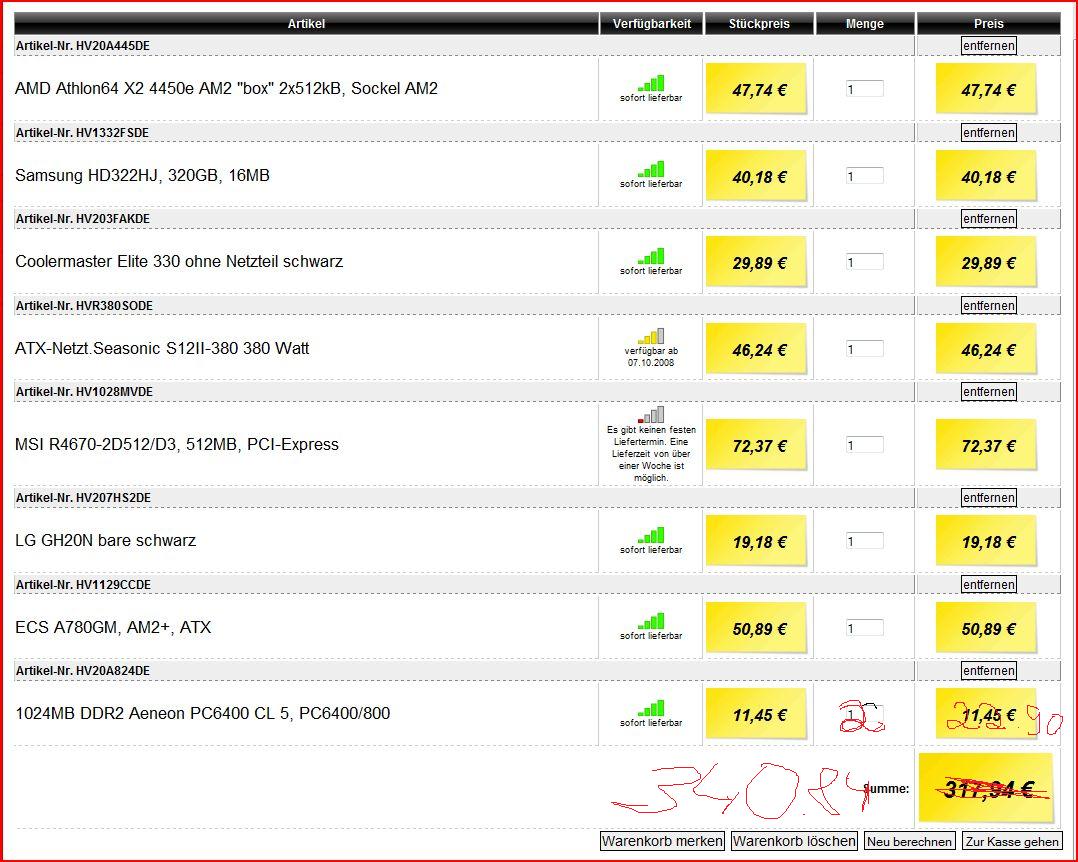This screenshot has width=1078, height=862.
Task: Click availability bars icon for Samsung HD322HJ row
Action: 651,169
